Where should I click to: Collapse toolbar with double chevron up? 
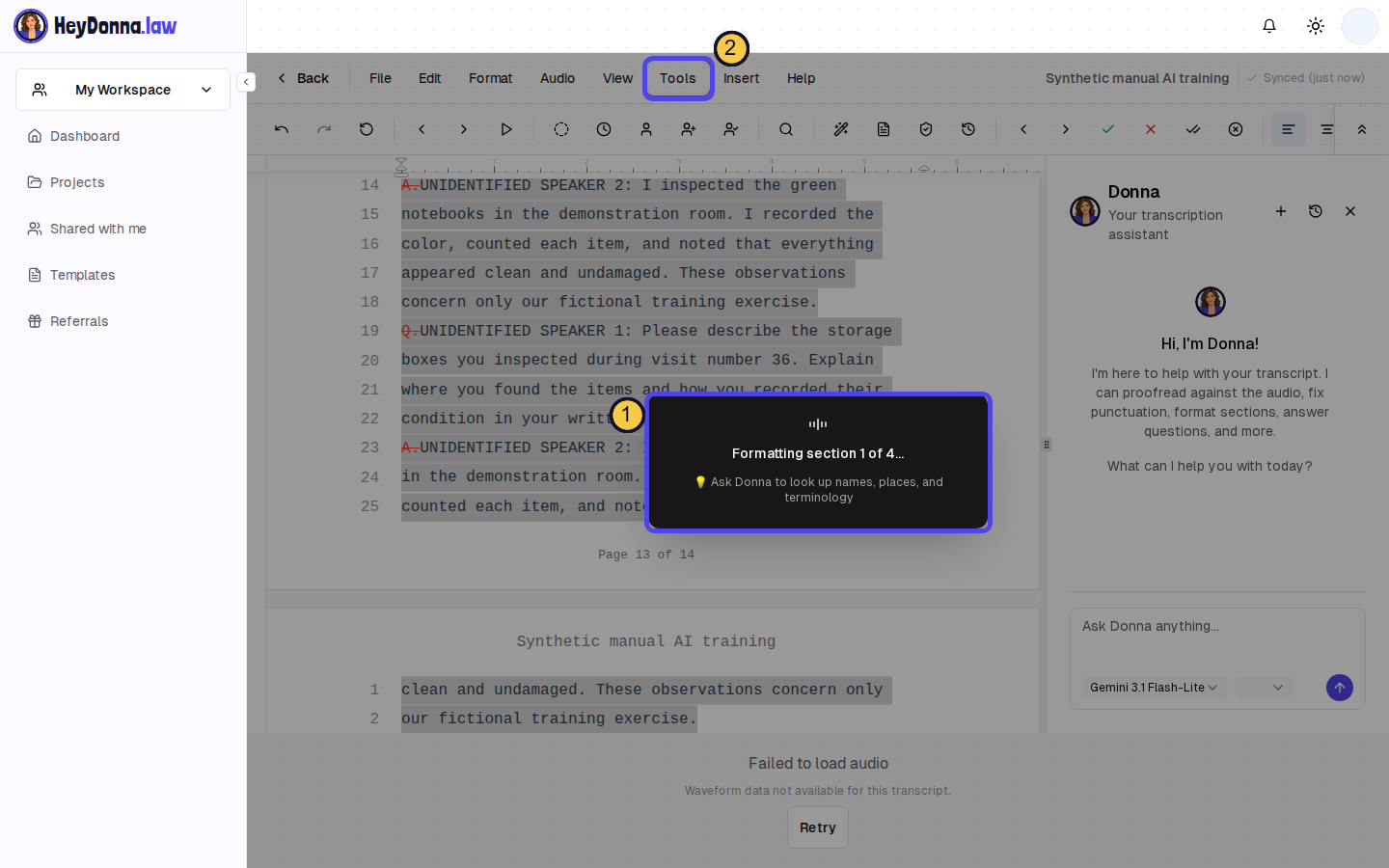[x=1362, y=129]
